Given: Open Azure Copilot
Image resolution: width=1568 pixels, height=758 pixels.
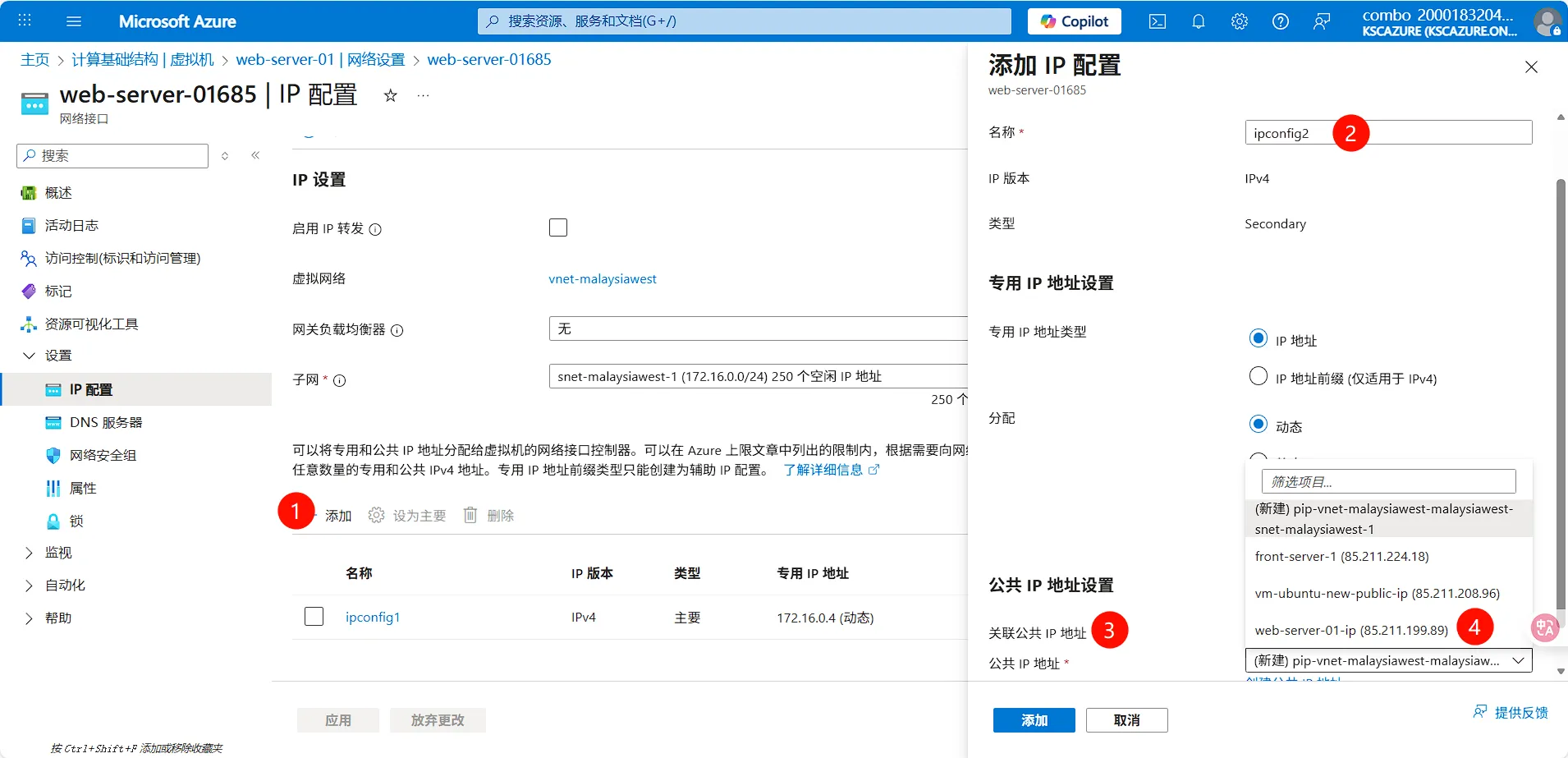Looking at the screenshot, I should (1073, 21).
